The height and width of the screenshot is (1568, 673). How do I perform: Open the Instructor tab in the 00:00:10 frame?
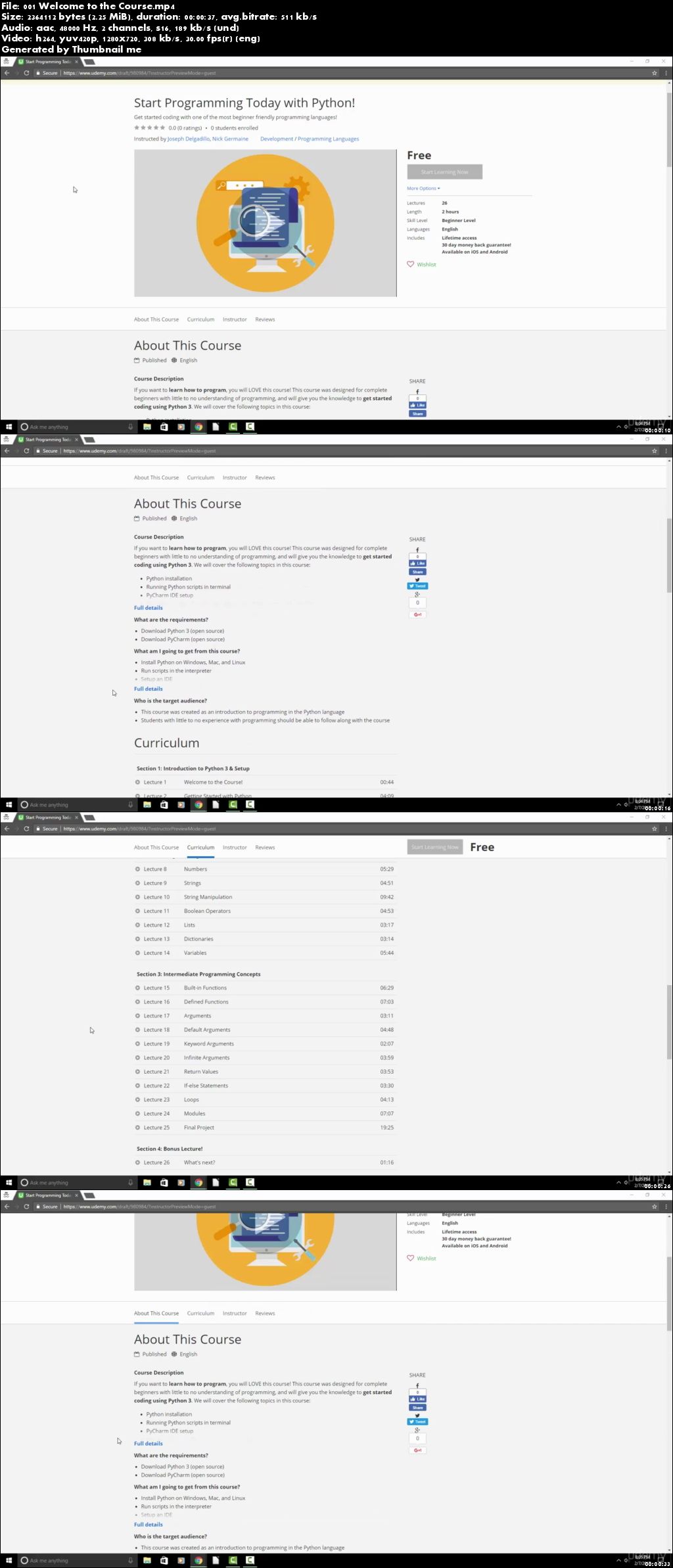pos(235,319)
